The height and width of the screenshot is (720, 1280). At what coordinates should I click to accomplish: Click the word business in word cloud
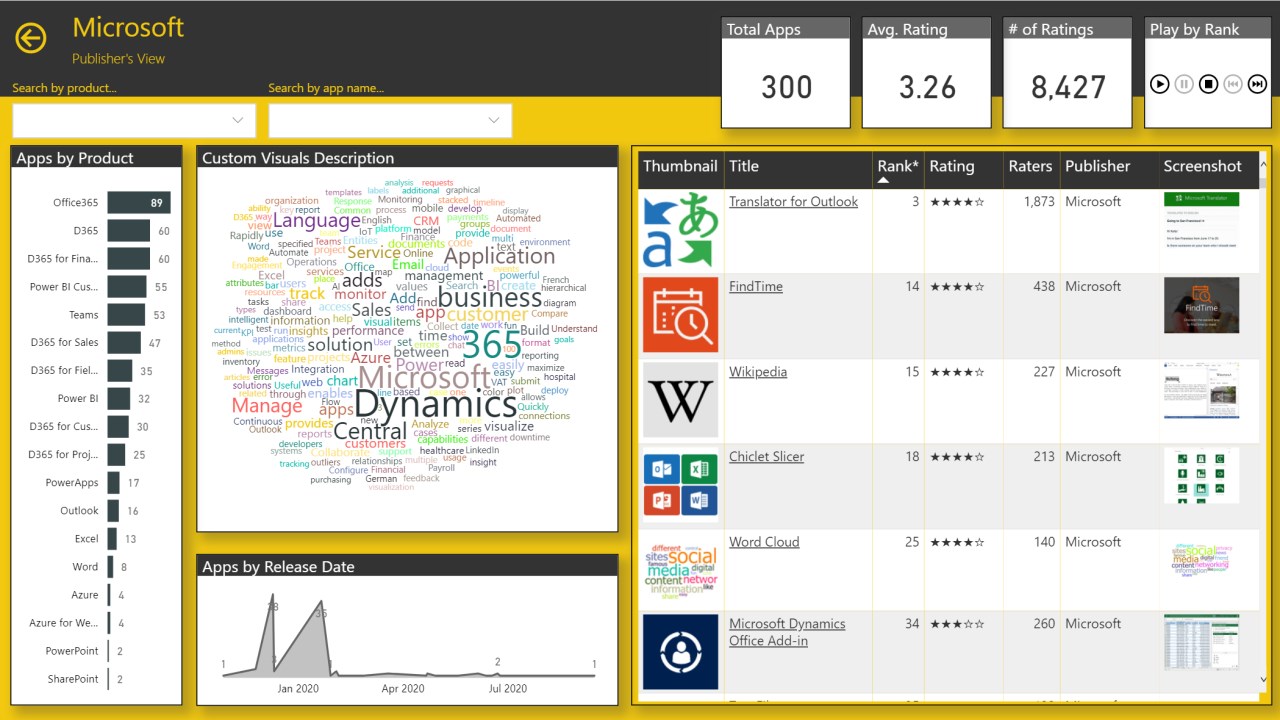click(490, 297)
